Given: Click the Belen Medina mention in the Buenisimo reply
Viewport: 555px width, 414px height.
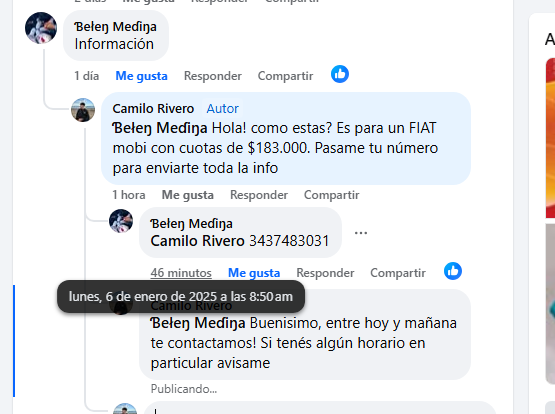Looking at the screenshot, I should tap(198, 323).
